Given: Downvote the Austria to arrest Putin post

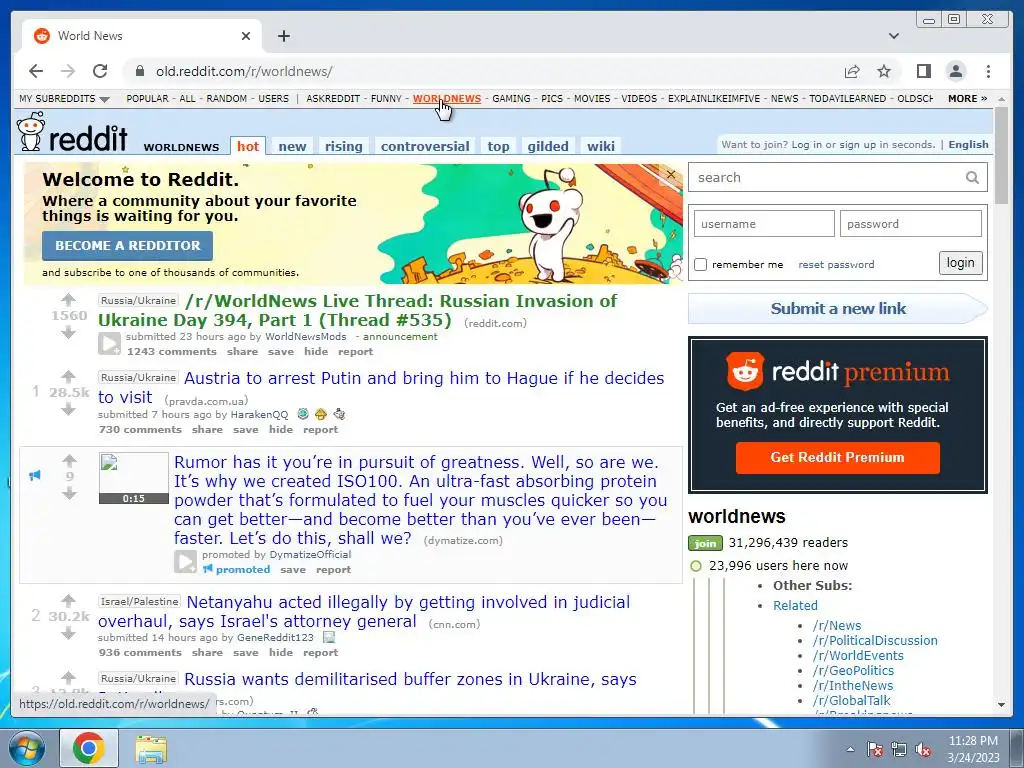Looking at the screenshot, I should 69,409.
